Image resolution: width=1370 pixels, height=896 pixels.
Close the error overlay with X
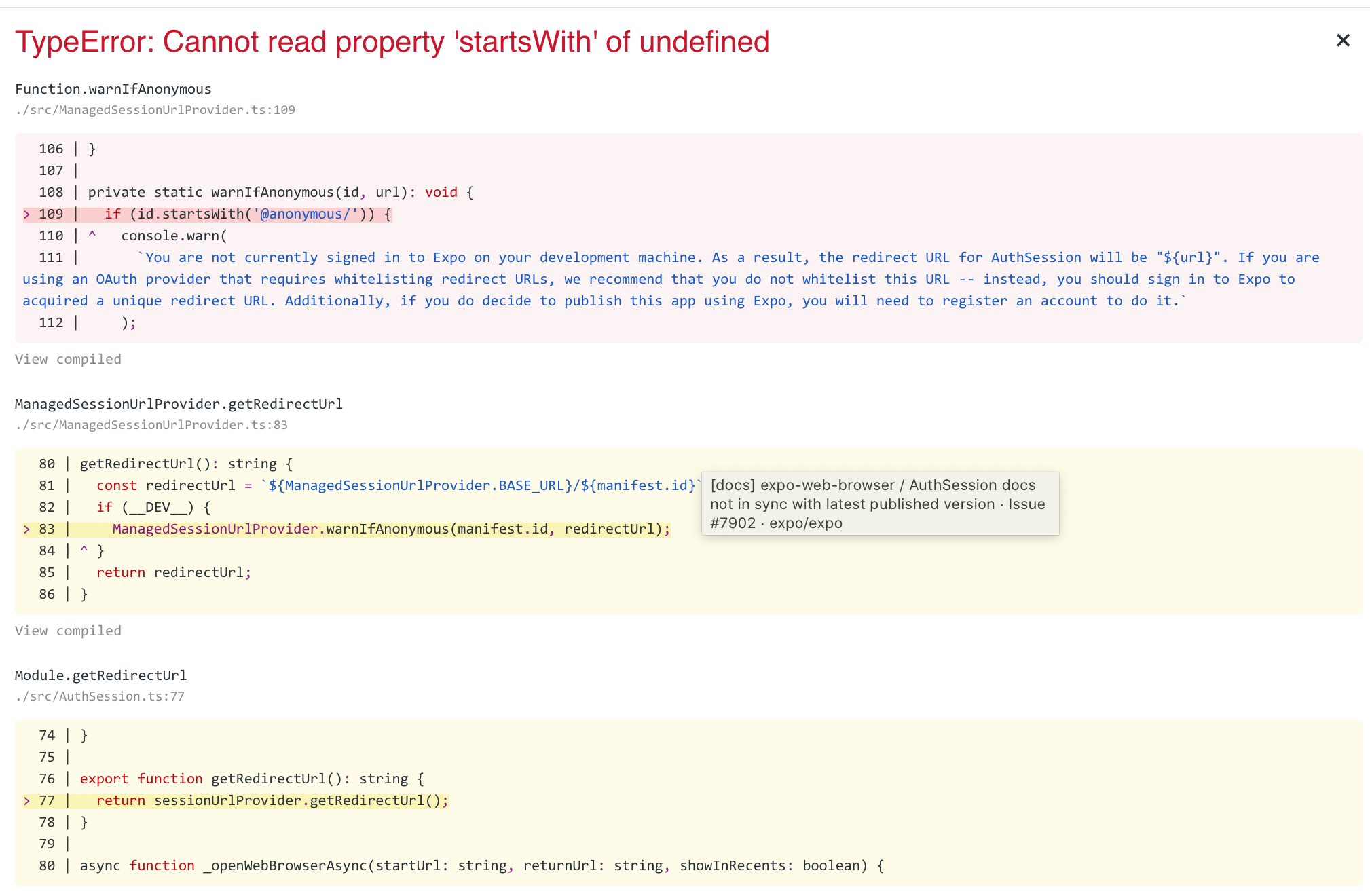tap(1342, 41)
